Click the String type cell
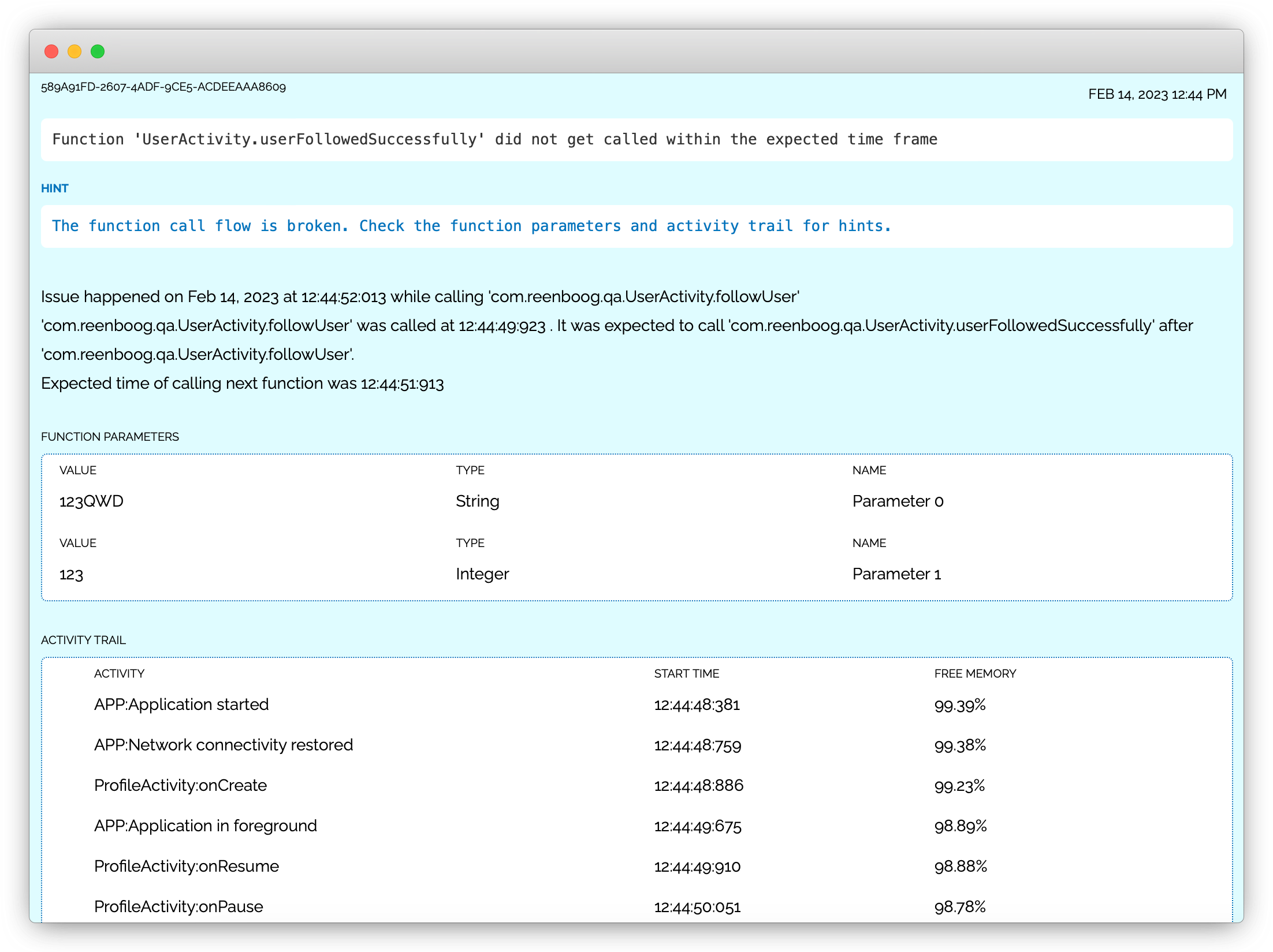Screen dimensions: 1273x952 477,501
